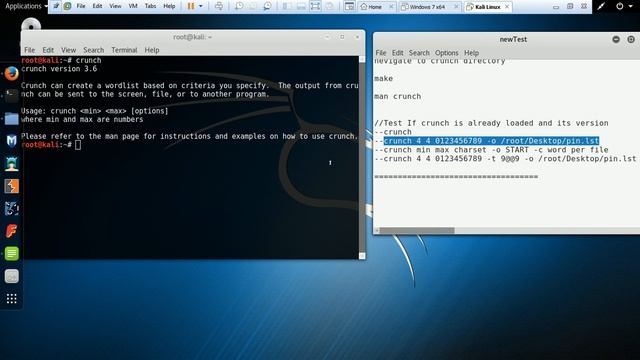Open the VMware Tabs menu

[150, 6]
